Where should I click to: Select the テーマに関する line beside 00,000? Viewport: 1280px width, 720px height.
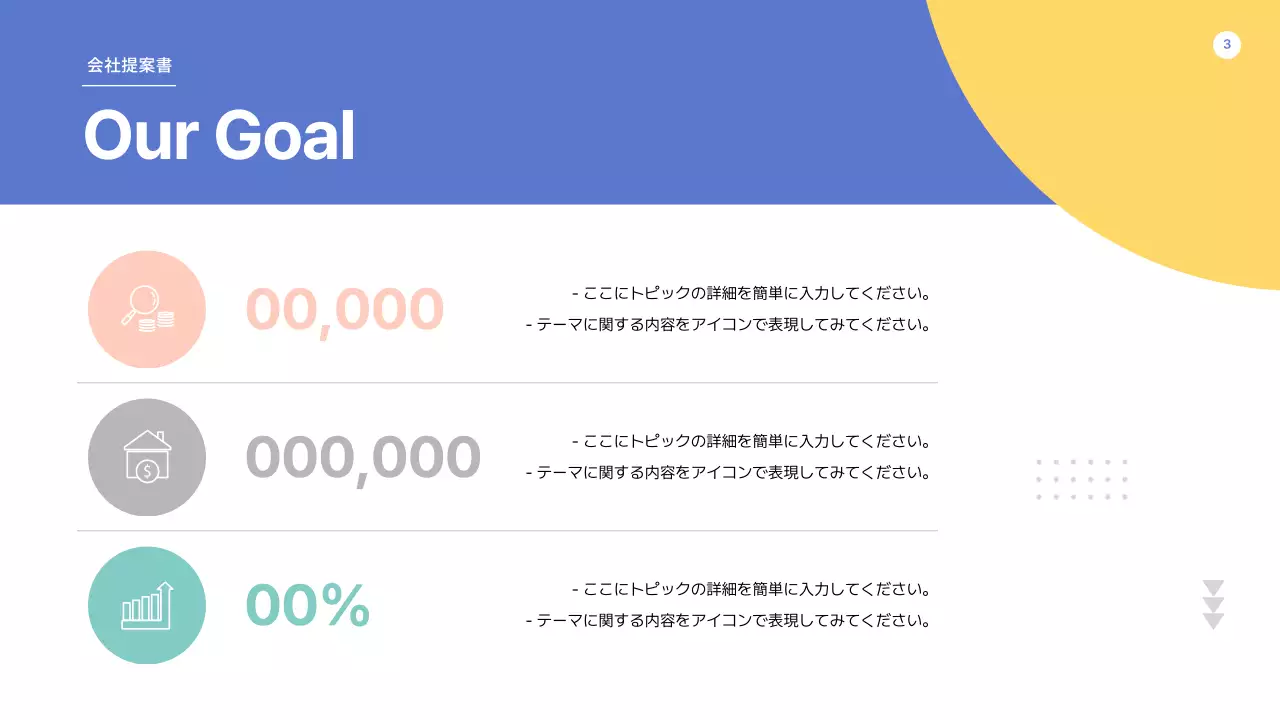tap(729, 325)
